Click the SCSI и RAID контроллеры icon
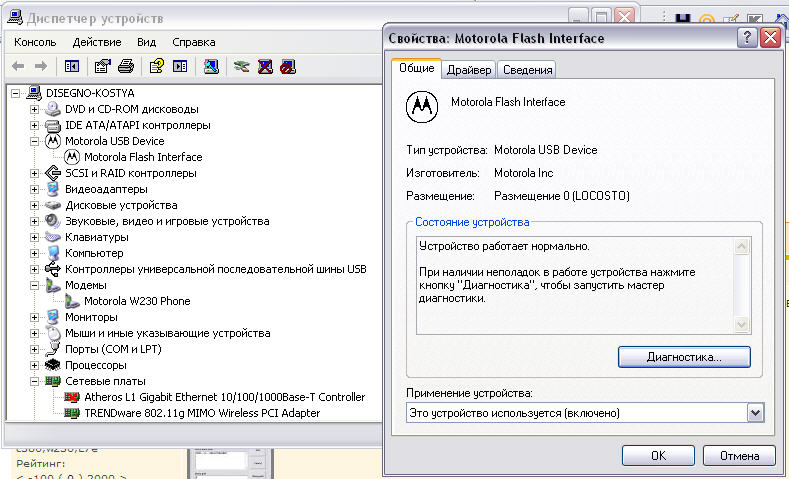This screenshot has width=789, height=479. (x=52, y=173)
